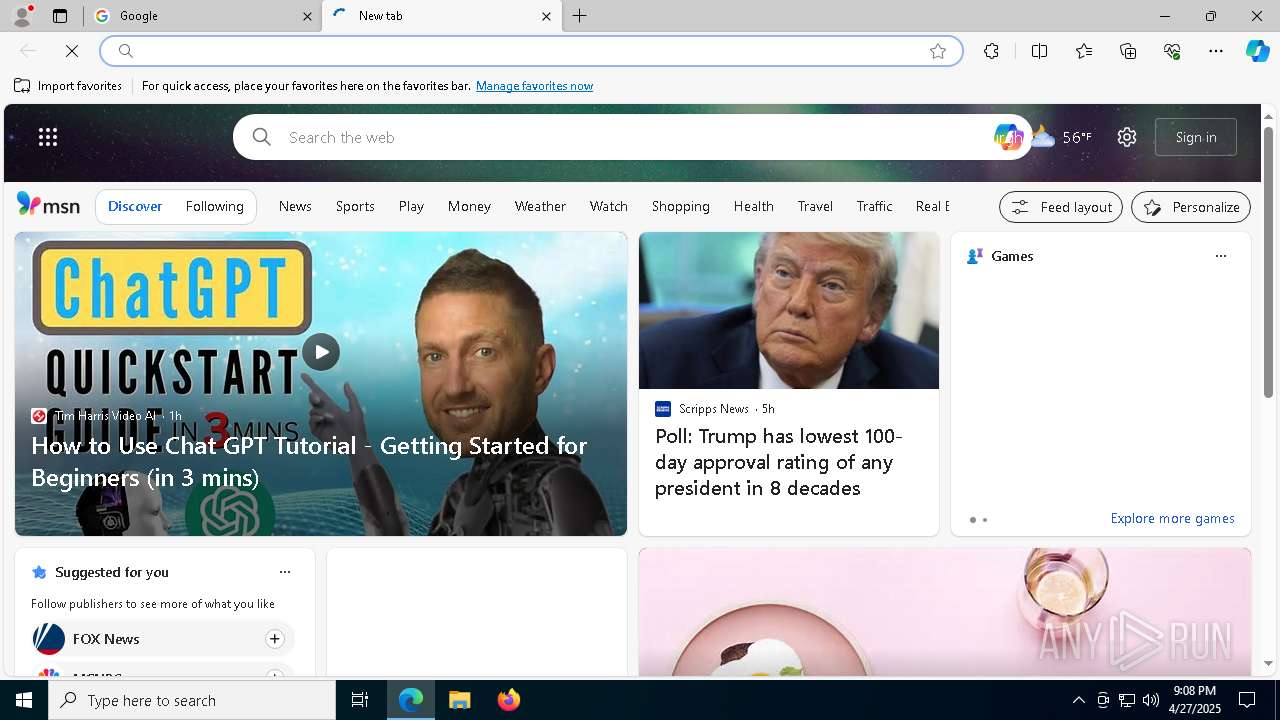This screenshot has height=720, width=1280.
Task: Open Split screen view
Action: (1039, 51)
